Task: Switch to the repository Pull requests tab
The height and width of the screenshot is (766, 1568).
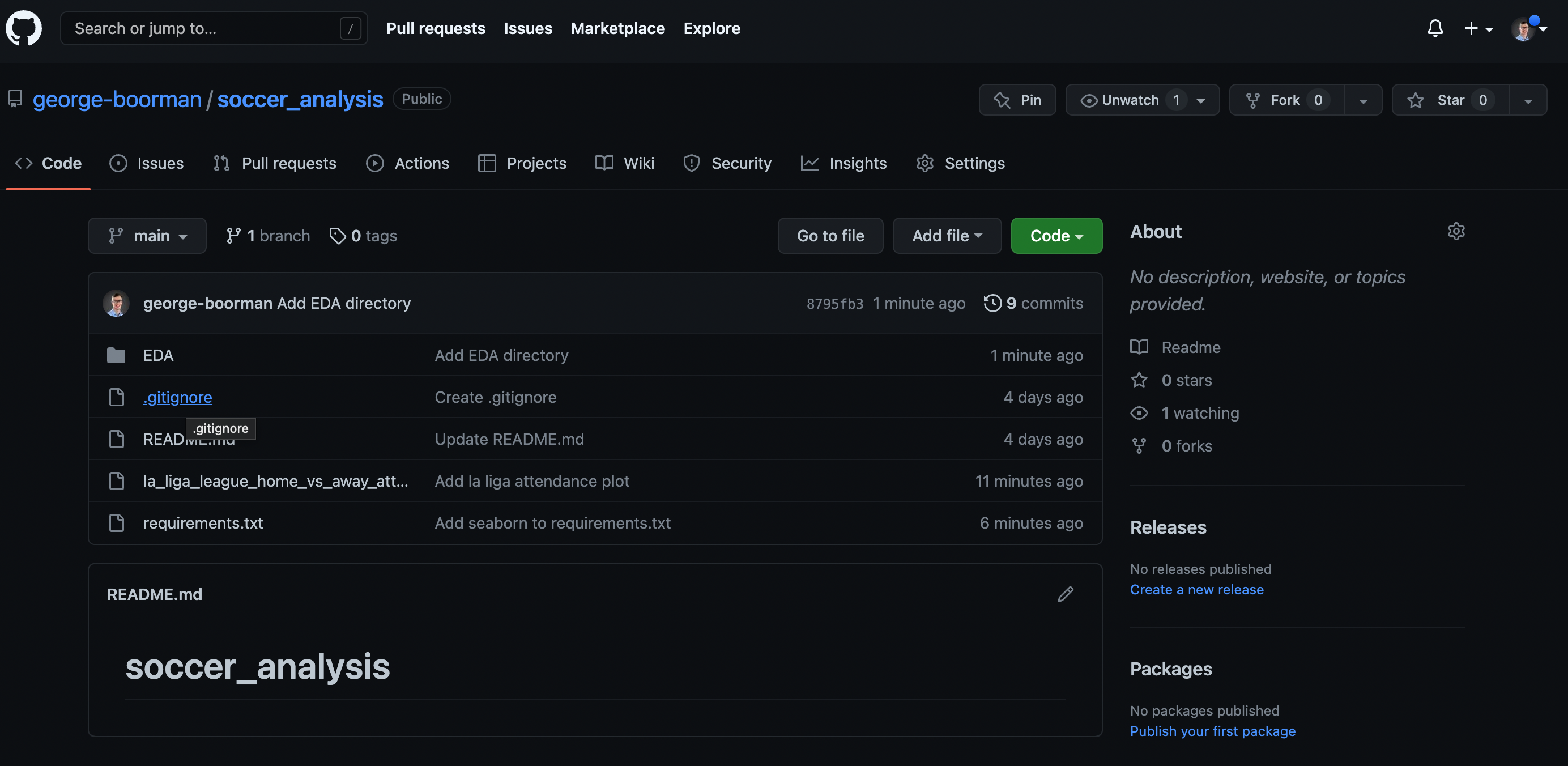Action: [x=275, y=163]
